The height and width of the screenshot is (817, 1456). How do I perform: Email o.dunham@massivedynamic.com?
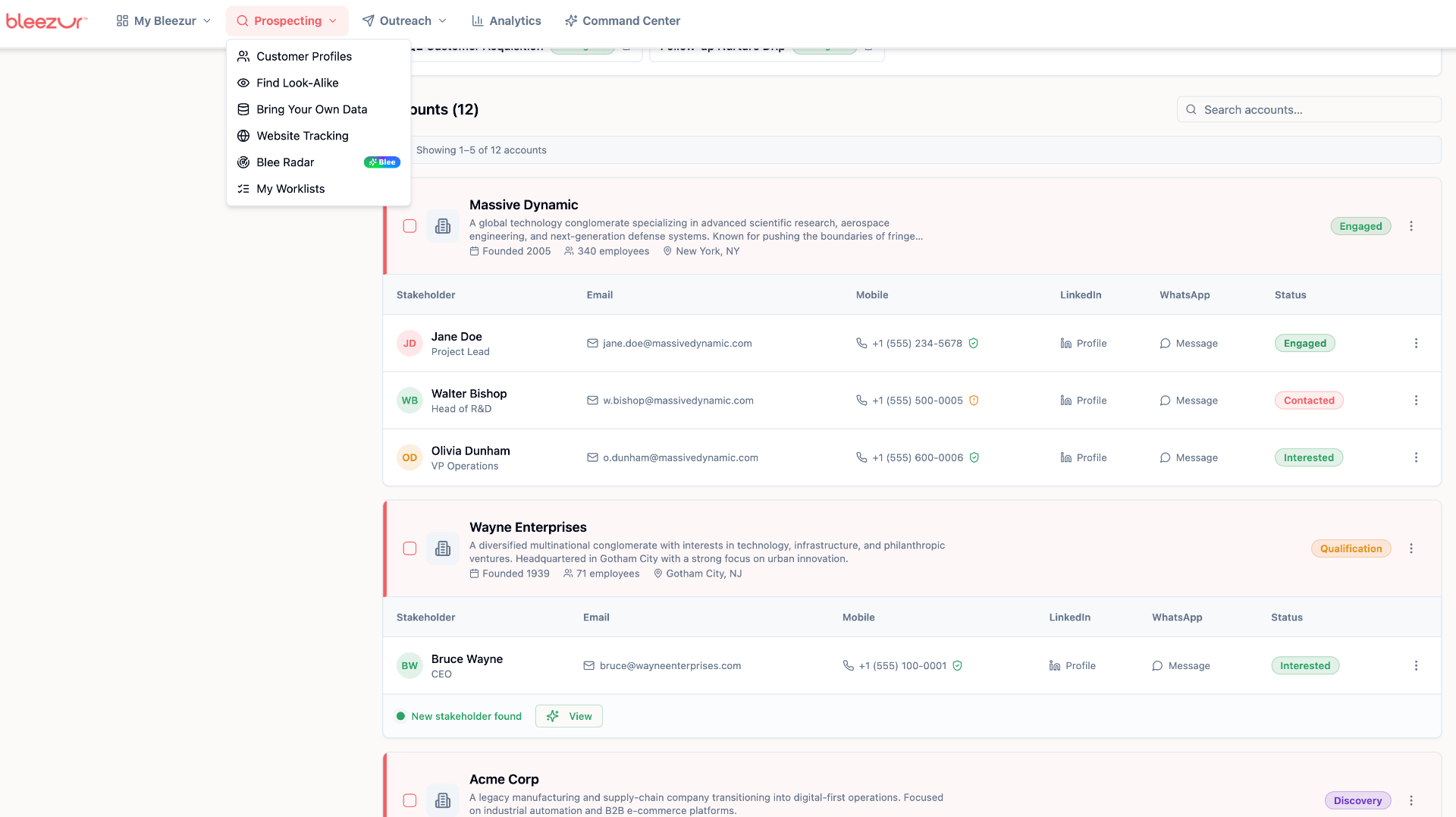pyautogui.click(x=673, y=457)
